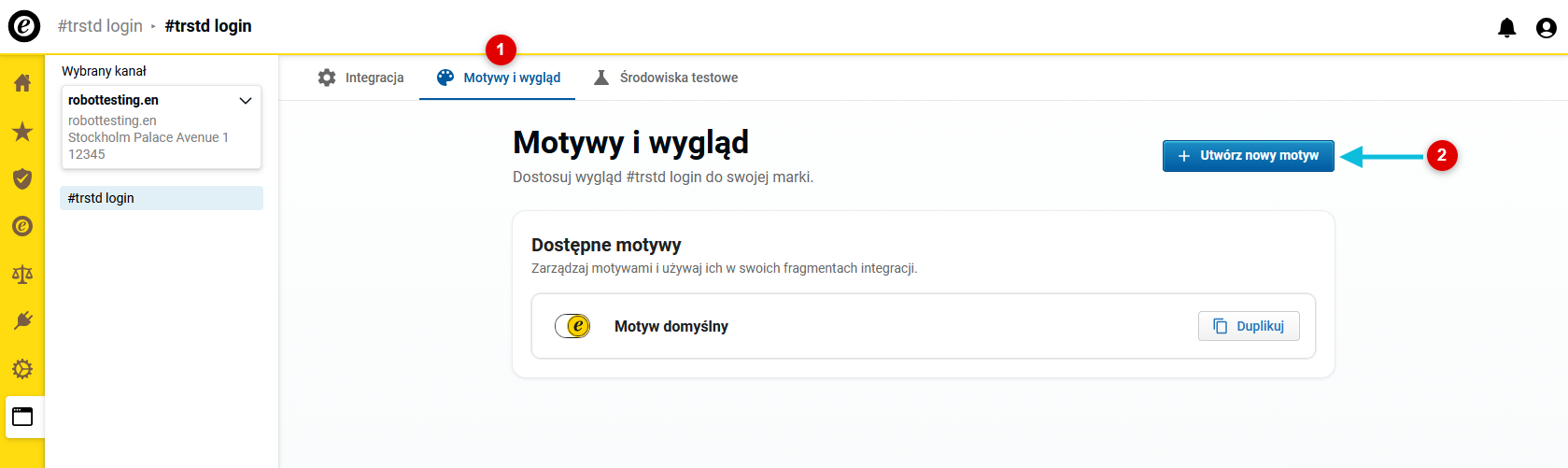Open the home icon in sidebar
This screenshot has height=468, width=1568.
coord(22,82)
